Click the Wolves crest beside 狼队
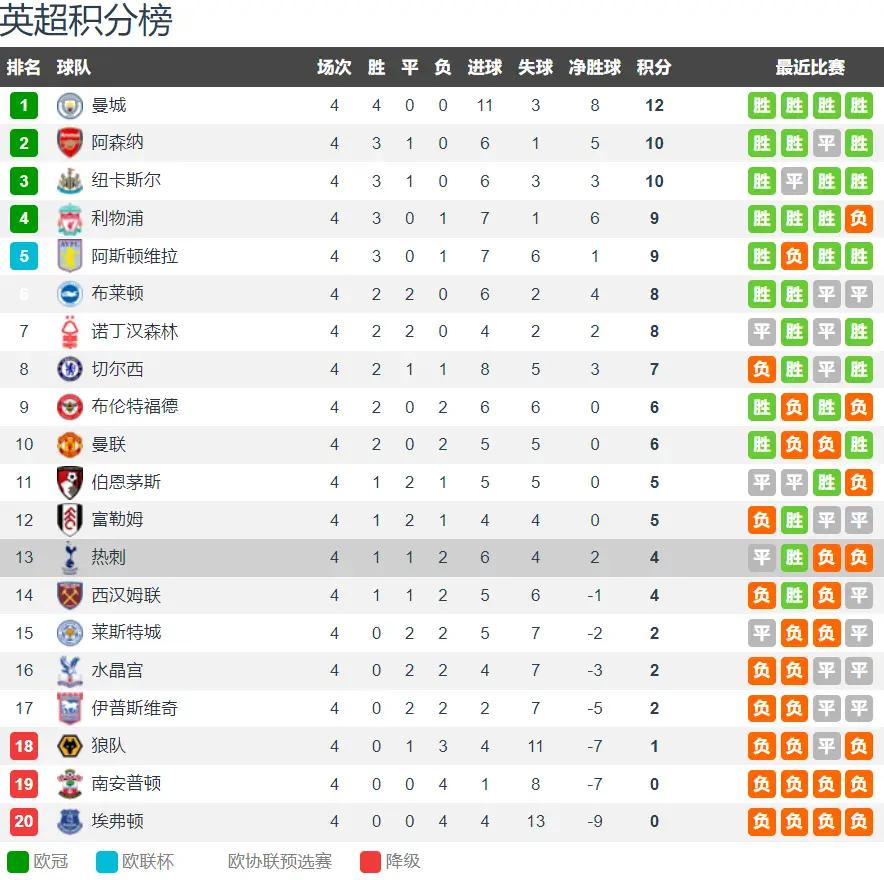884x880 pixels. 70,746
